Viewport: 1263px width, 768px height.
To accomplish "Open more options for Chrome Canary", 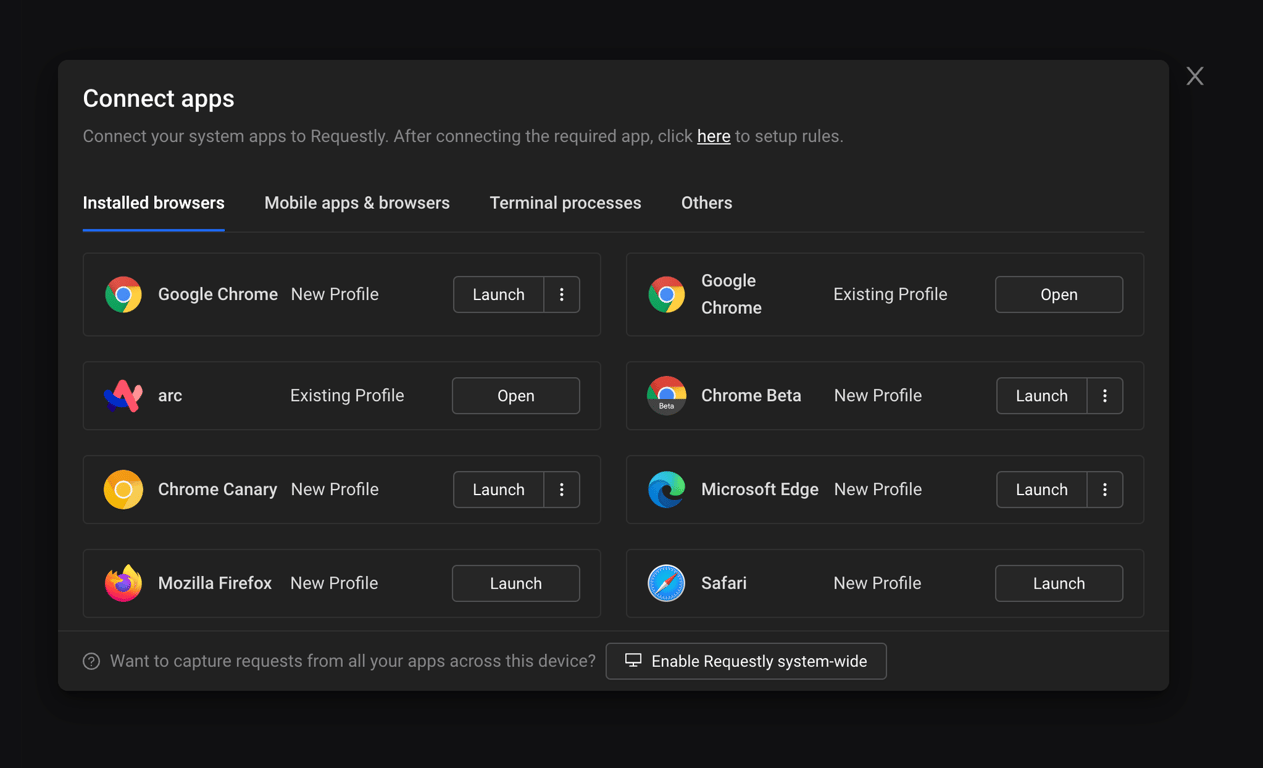I will tap(562, 490).
